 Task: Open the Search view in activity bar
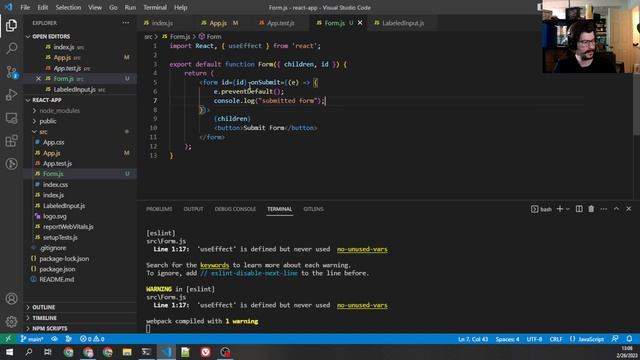(11, 48)
